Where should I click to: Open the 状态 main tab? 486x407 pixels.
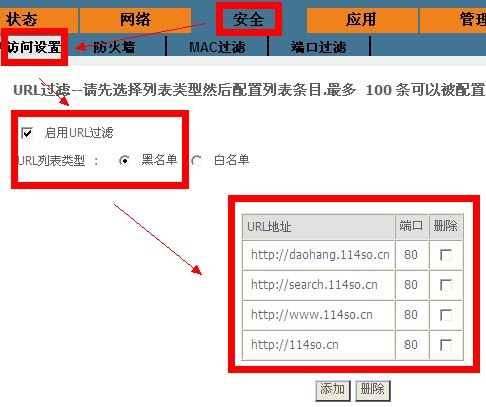(38, 20)
